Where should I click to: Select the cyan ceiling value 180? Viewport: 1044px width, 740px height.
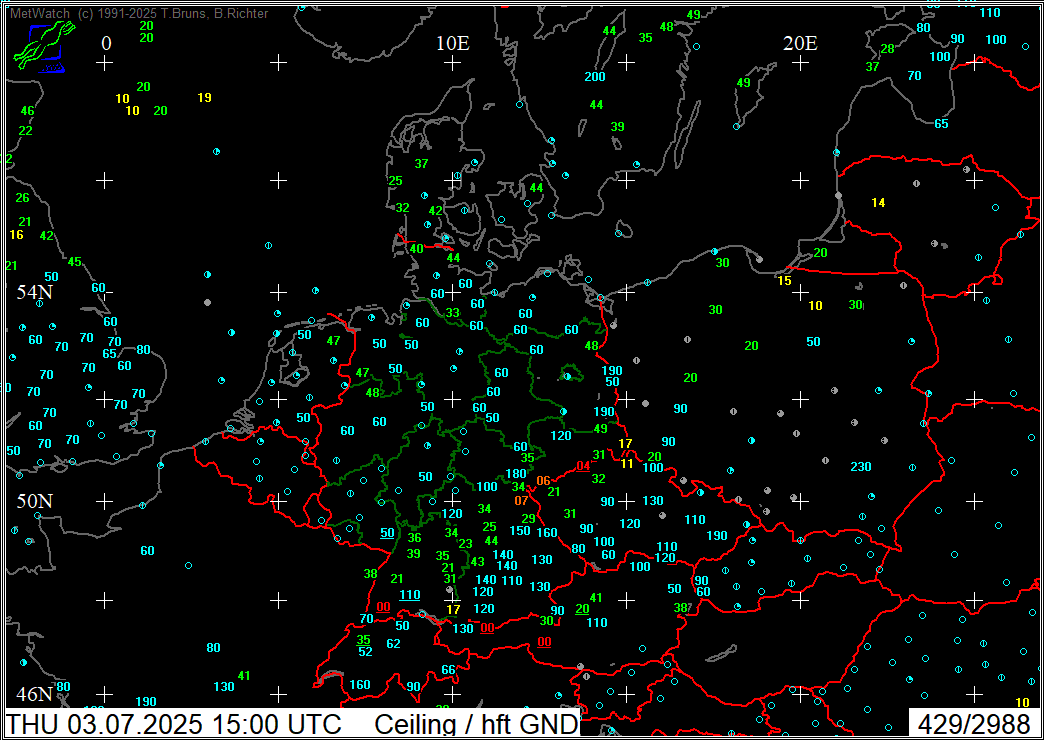(516, 474)
